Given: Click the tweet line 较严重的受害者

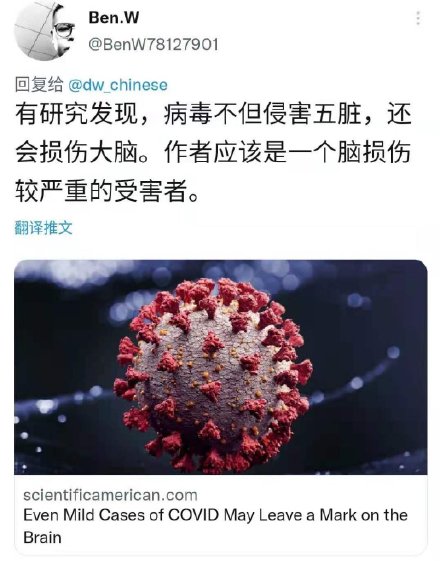Looking at the screenshot, I should pos(107,191).
